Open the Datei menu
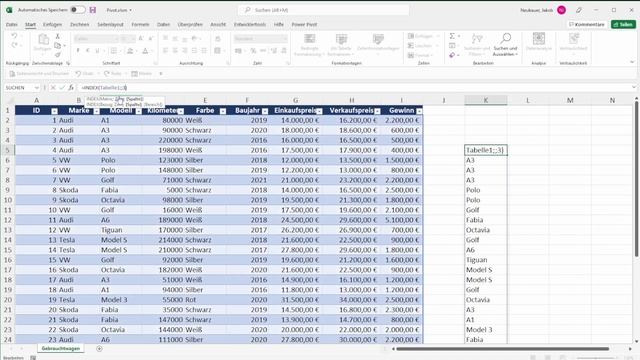Image resolution: width=640 pixels, height=360 pixels. tap(11, 24)
